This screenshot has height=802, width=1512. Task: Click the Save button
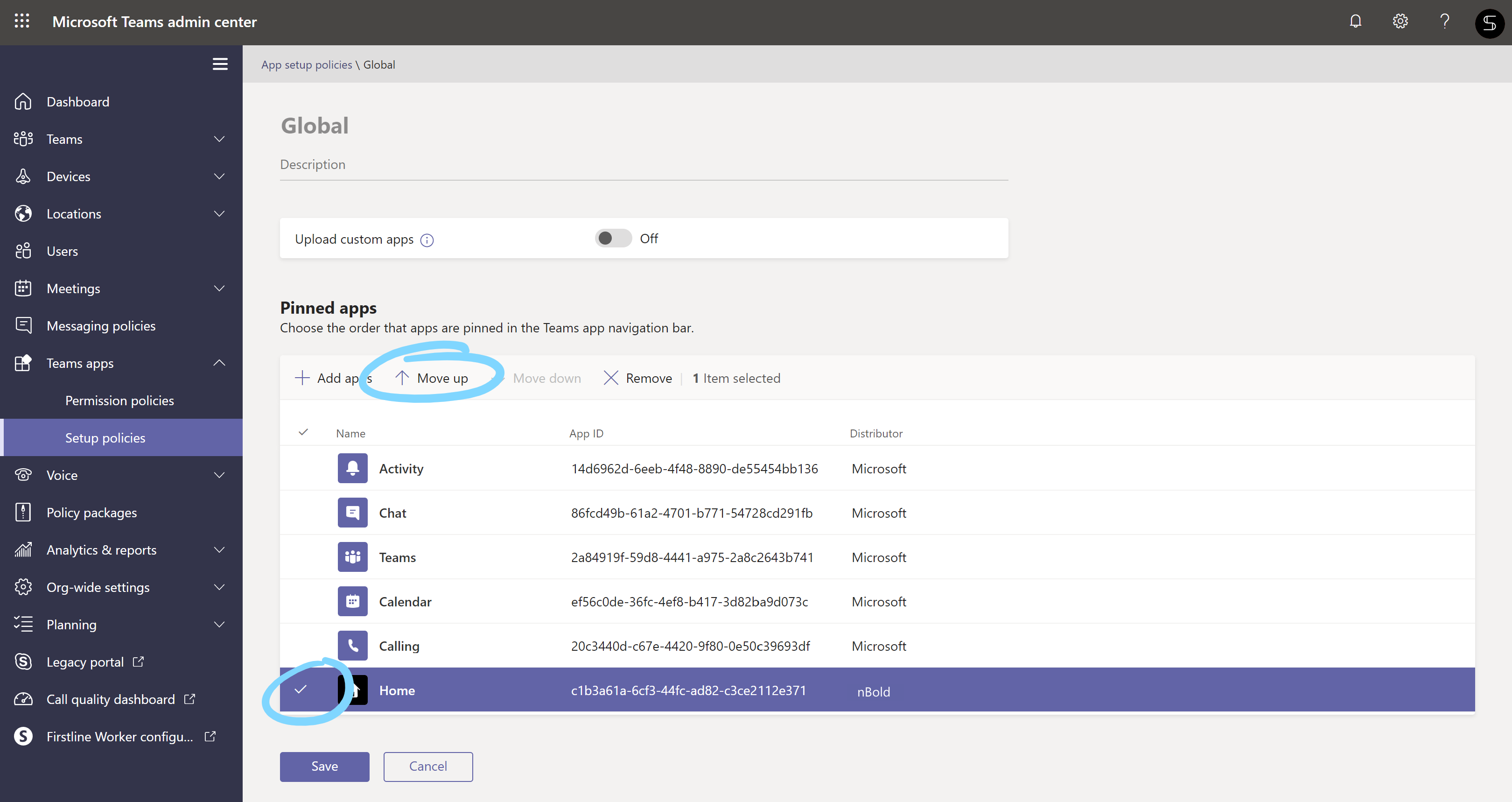(x=324, y=766)
